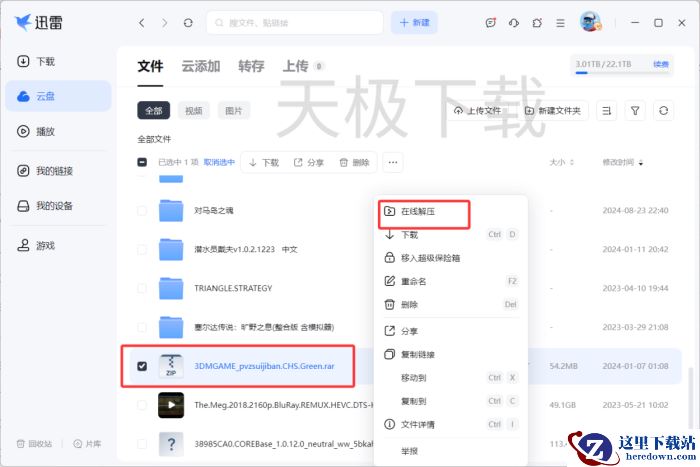This screenshot has height=467, width=700.
Task: Filter by 视频 category
Action: (193, 111)
